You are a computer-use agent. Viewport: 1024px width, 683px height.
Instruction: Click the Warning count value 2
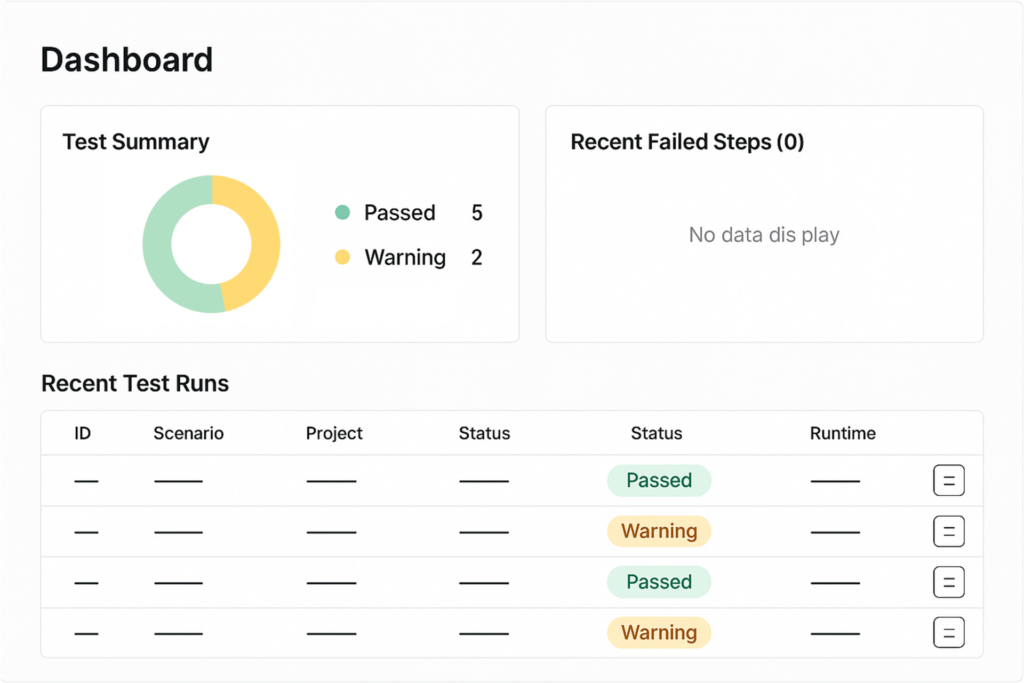[x=477, y=257]
